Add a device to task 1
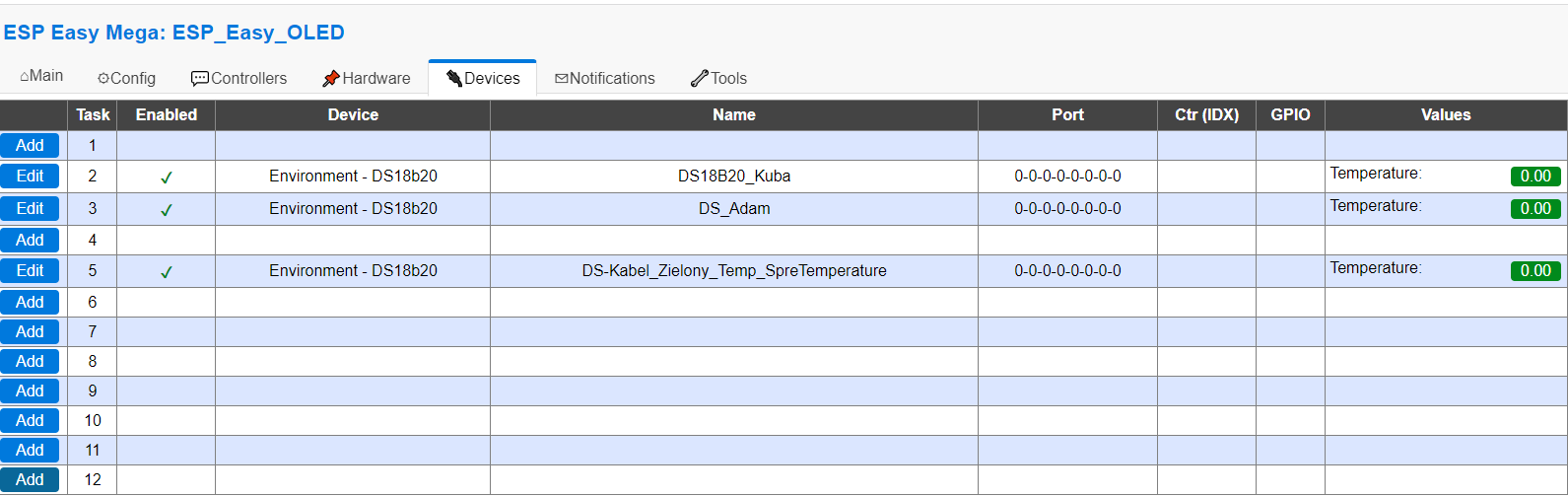Image resolution: width=1568 pixels, height=497 pixels. pyautogui.click(x=30, y=145)
